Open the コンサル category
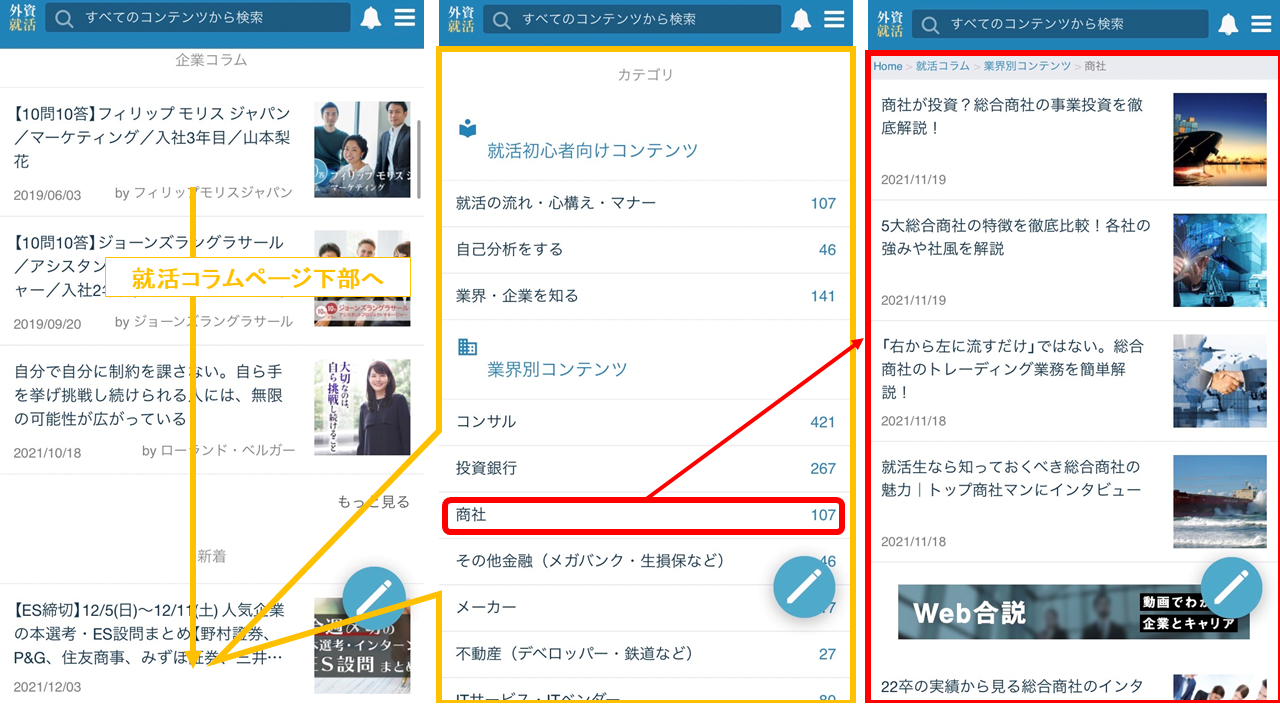 (644, 422)
